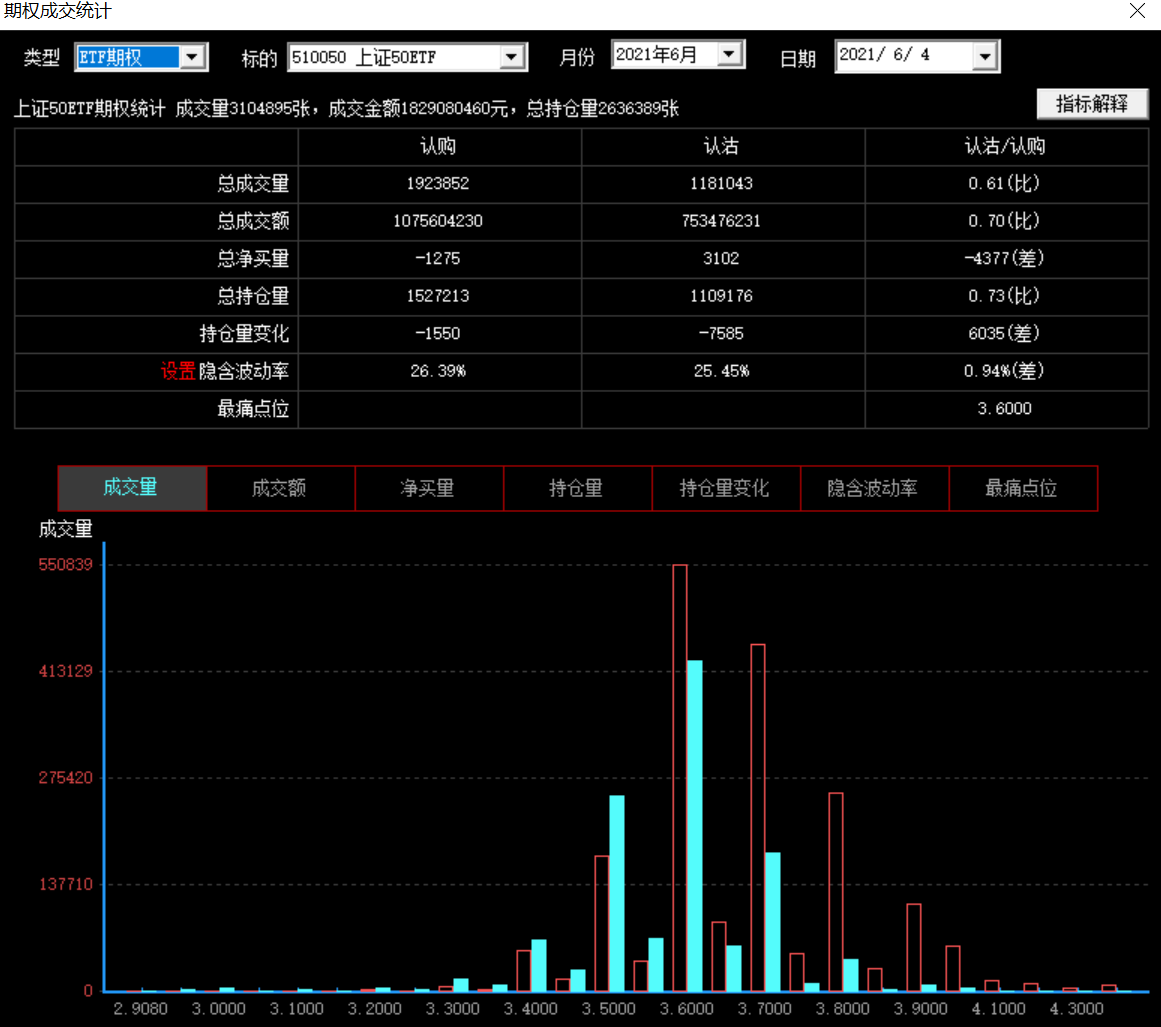Click the 3.6000 strike label on x-axis
Image resolution: width=1161 pixels, height=1027 pixels.
point(686,1009)
